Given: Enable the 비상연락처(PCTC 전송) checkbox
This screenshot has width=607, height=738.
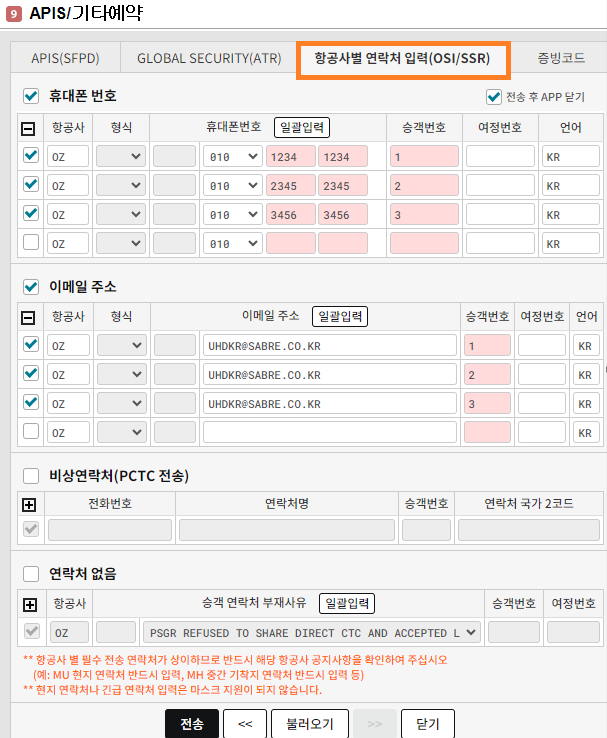Looking at the screenshot, I should [31, 475].
